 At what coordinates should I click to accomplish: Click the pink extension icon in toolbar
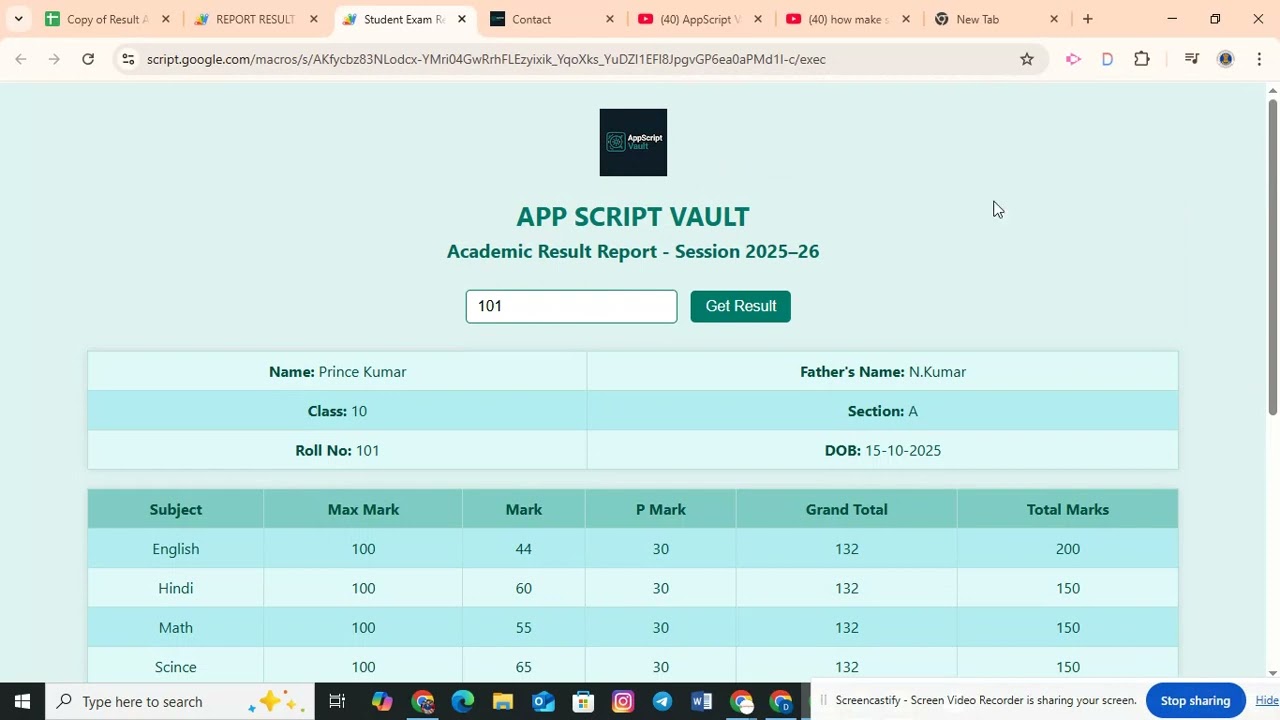(x=1073, y=59)
